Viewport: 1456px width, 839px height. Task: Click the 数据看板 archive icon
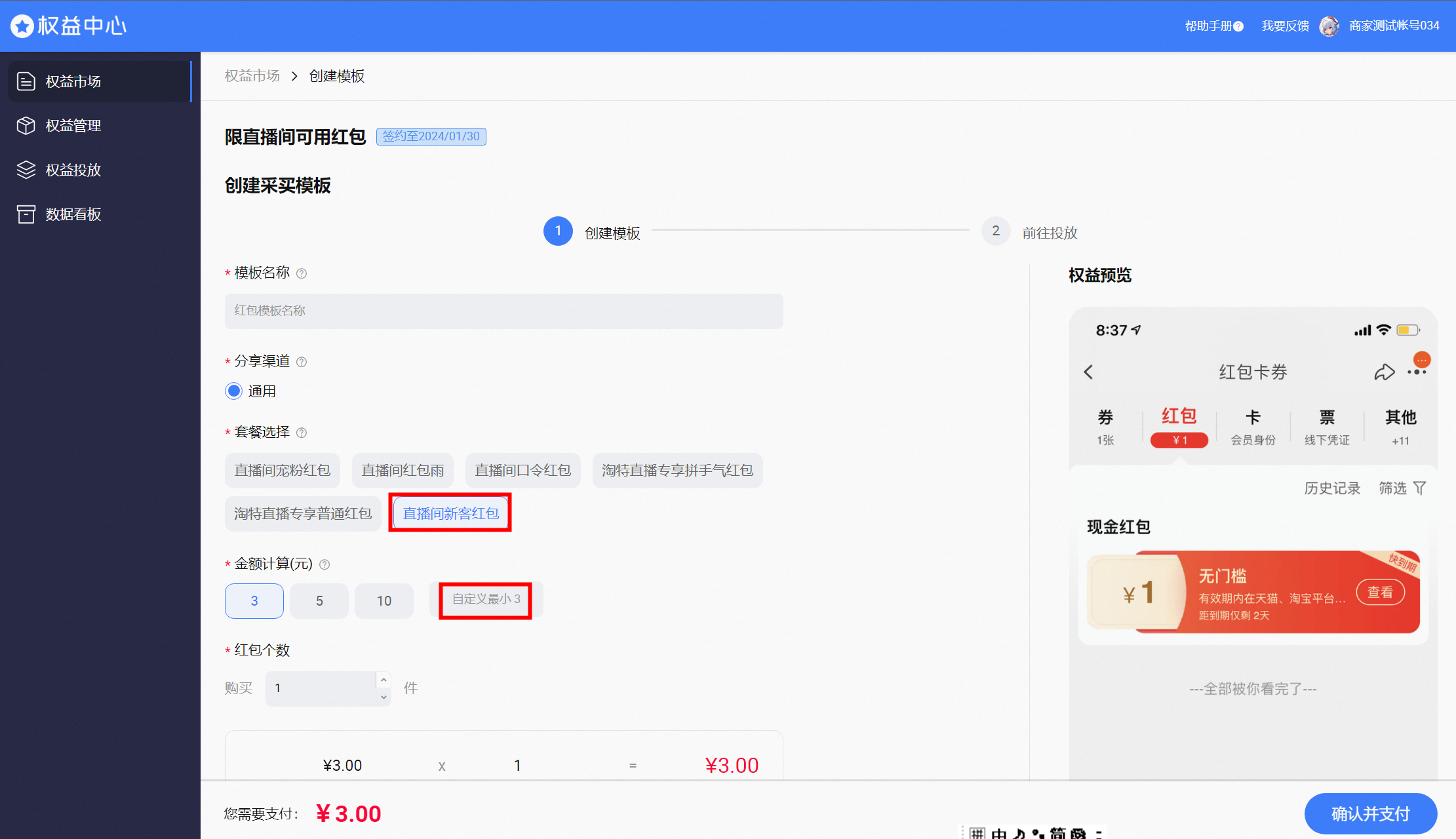tap(26, 214)
